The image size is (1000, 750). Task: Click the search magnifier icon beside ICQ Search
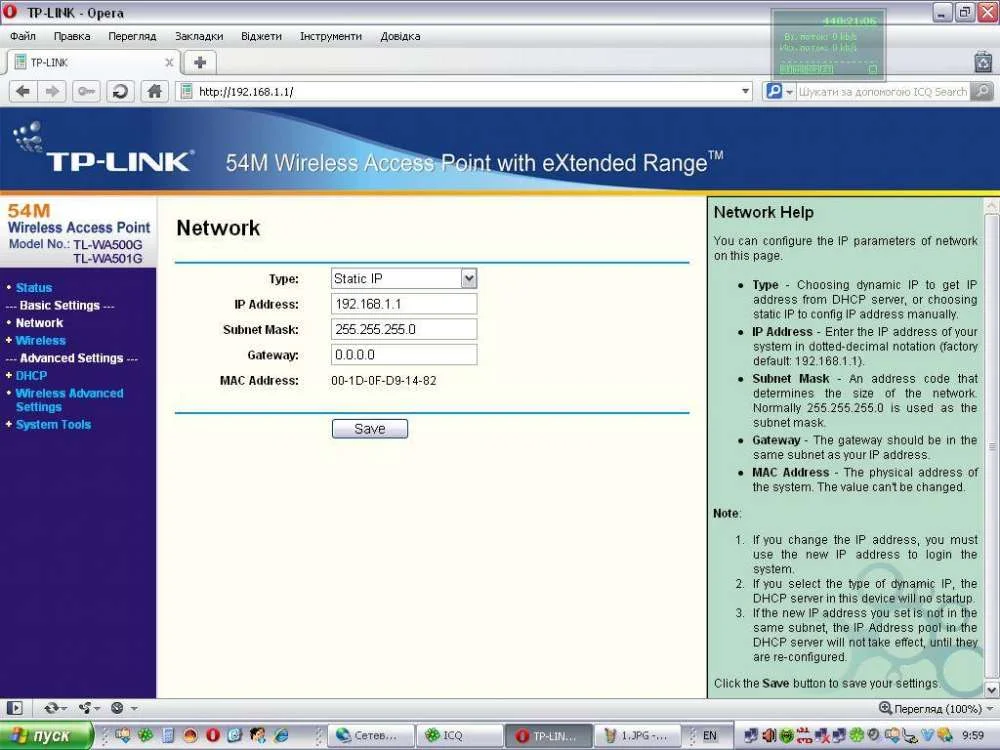pyautogui.click(x=983, y=91)
